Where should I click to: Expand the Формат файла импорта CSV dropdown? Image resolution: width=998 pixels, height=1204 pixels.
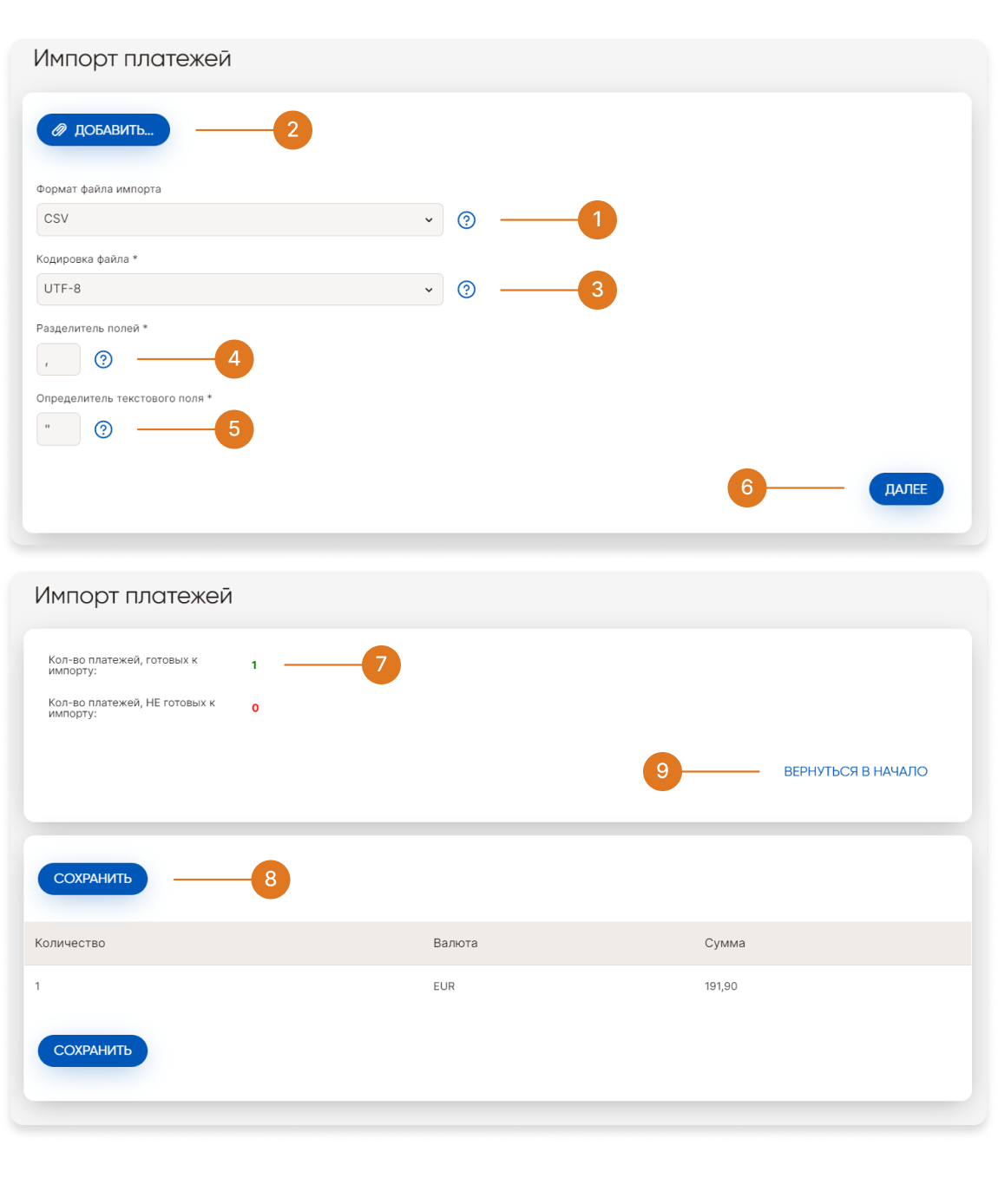tap(240, 219)
